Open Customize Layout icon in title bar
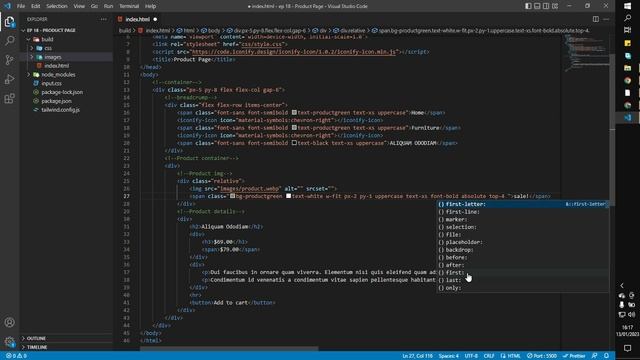Image resolution: width=640 pixels, height=360 pixels. (555, 6)
